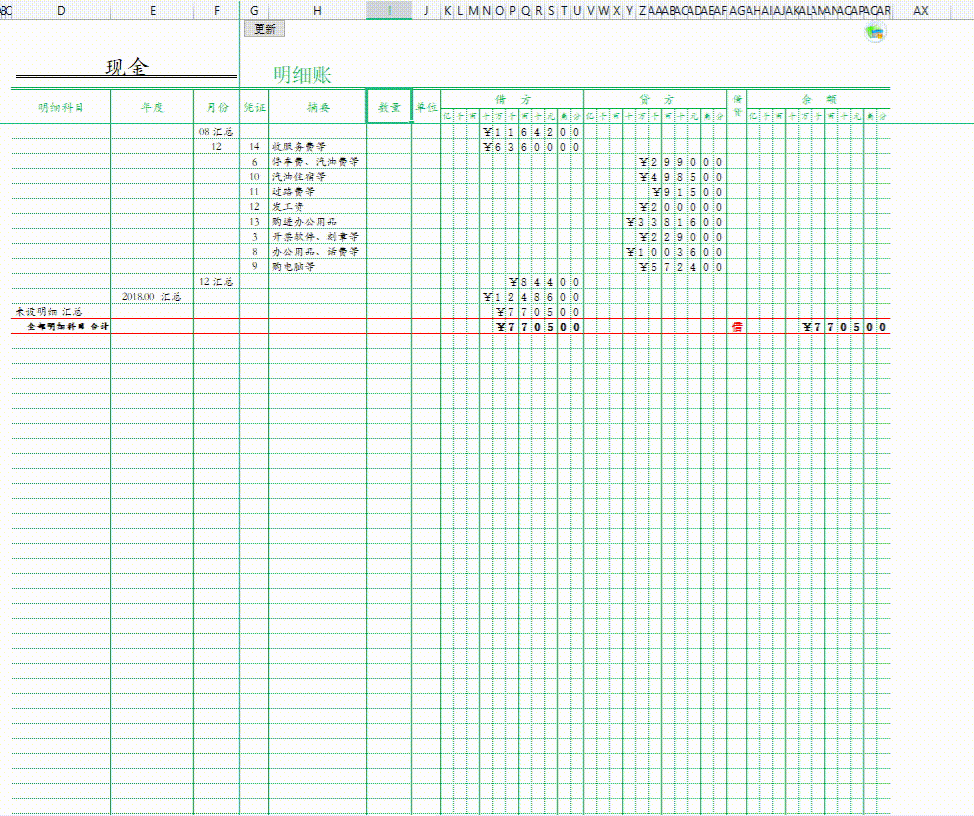
Task: Click the 贷方 section header
Action: click(655, 99)
